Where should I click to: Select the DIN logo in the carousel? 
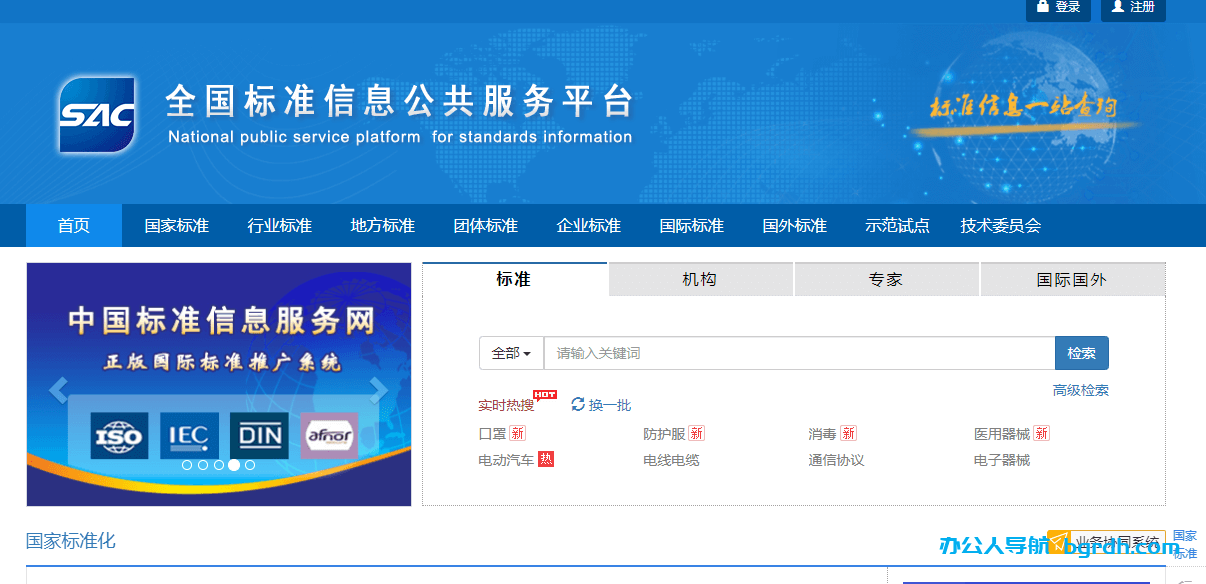click(258, 435)
